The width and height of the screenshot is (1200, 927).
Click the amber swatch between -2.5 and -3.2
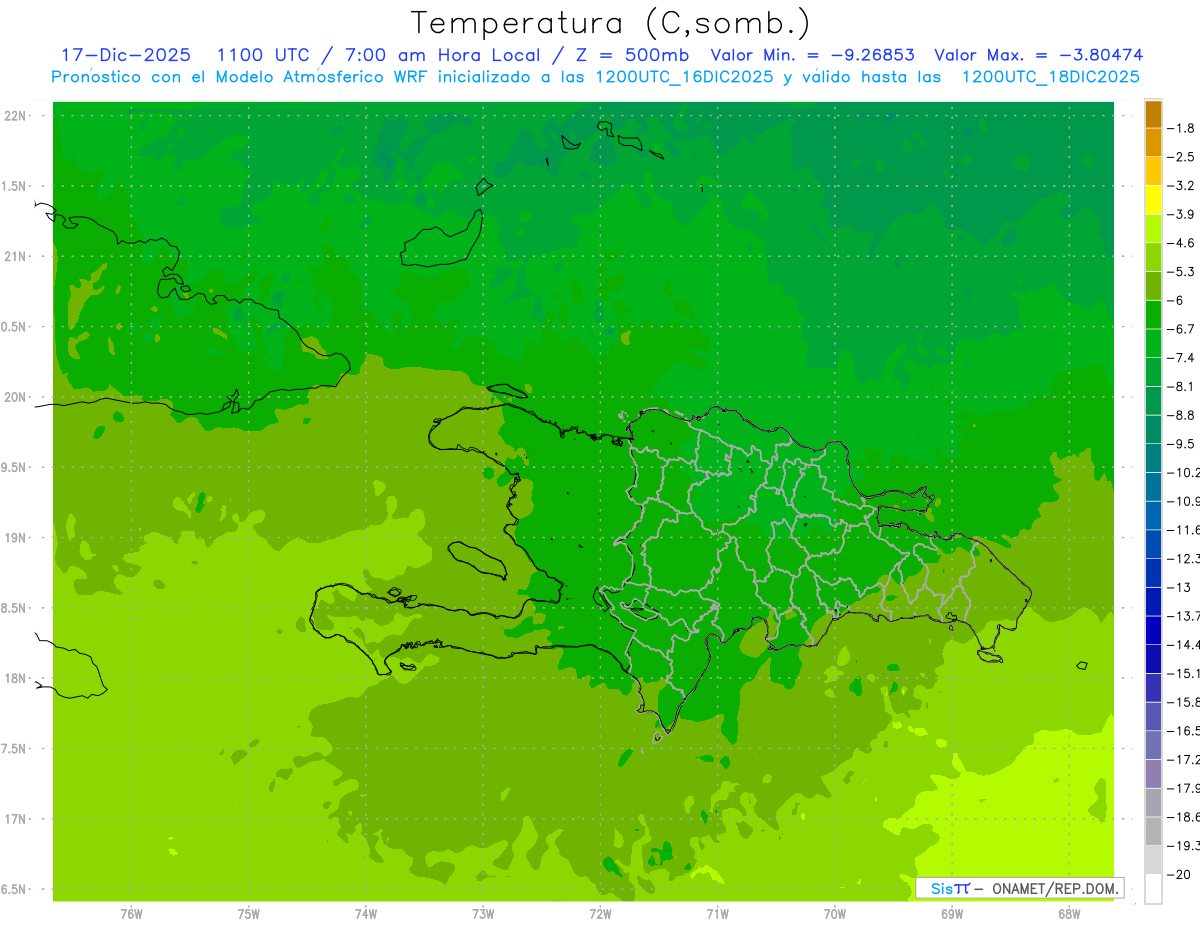(1153, 171)
